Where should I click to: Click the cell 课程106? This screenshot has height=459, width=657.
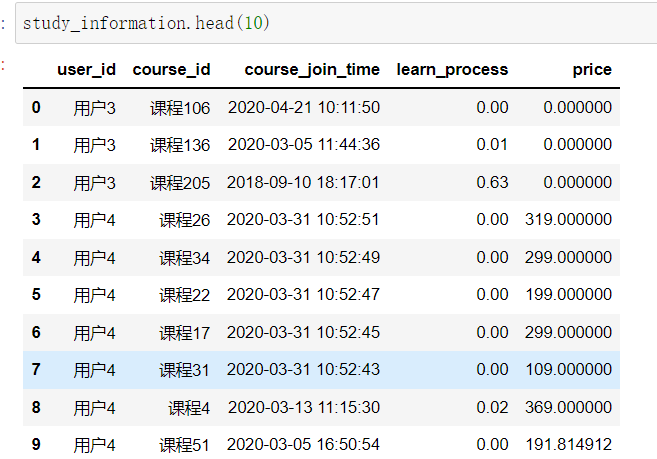pyautogui.click(x=180, y=108)
